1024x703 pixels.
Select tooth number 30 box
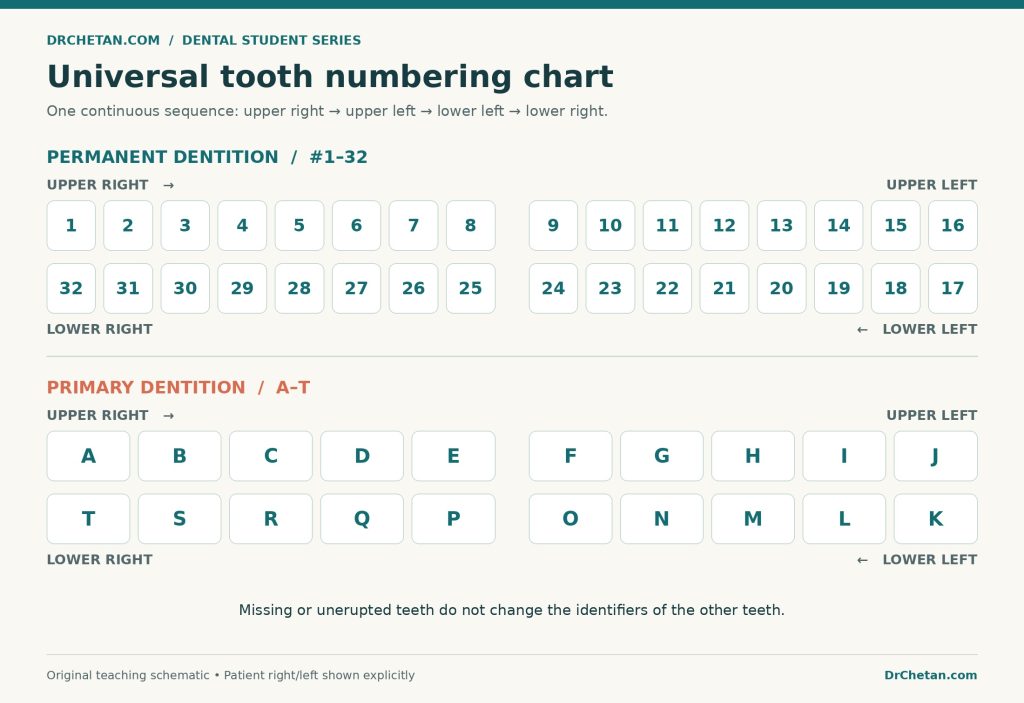[185, 288]
